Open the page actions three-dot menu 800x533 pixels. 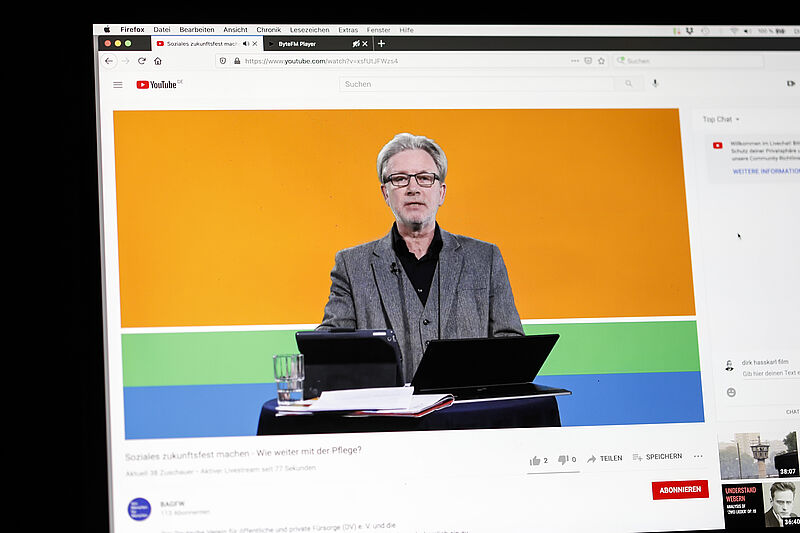575,61
